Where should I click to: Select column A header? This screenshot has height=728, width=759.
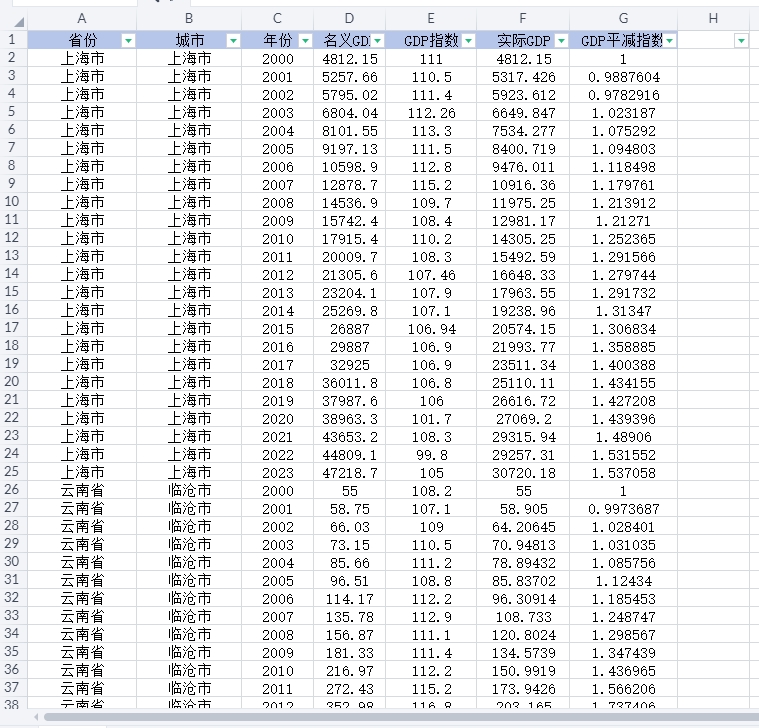(82, 19)
